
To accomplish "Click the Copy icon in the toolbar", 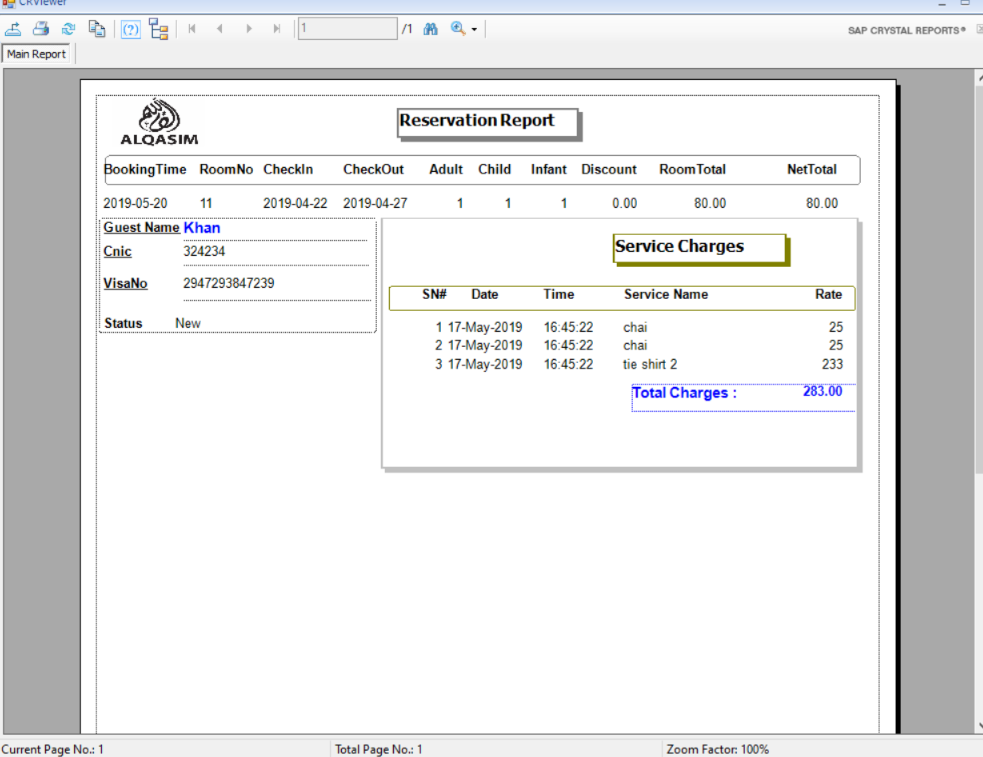I will click(97, 29).
